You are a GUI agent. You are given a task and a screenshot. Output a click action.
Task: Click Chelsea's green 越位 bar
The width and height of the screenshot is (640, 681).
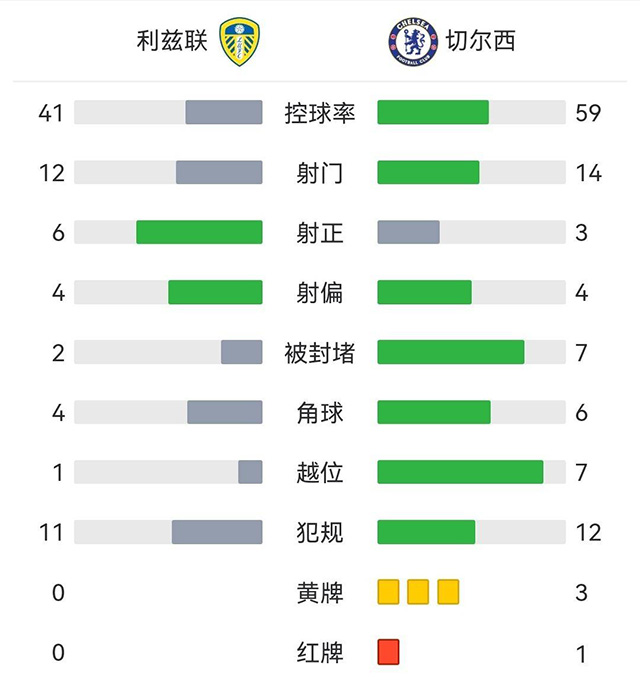[460, 472]
